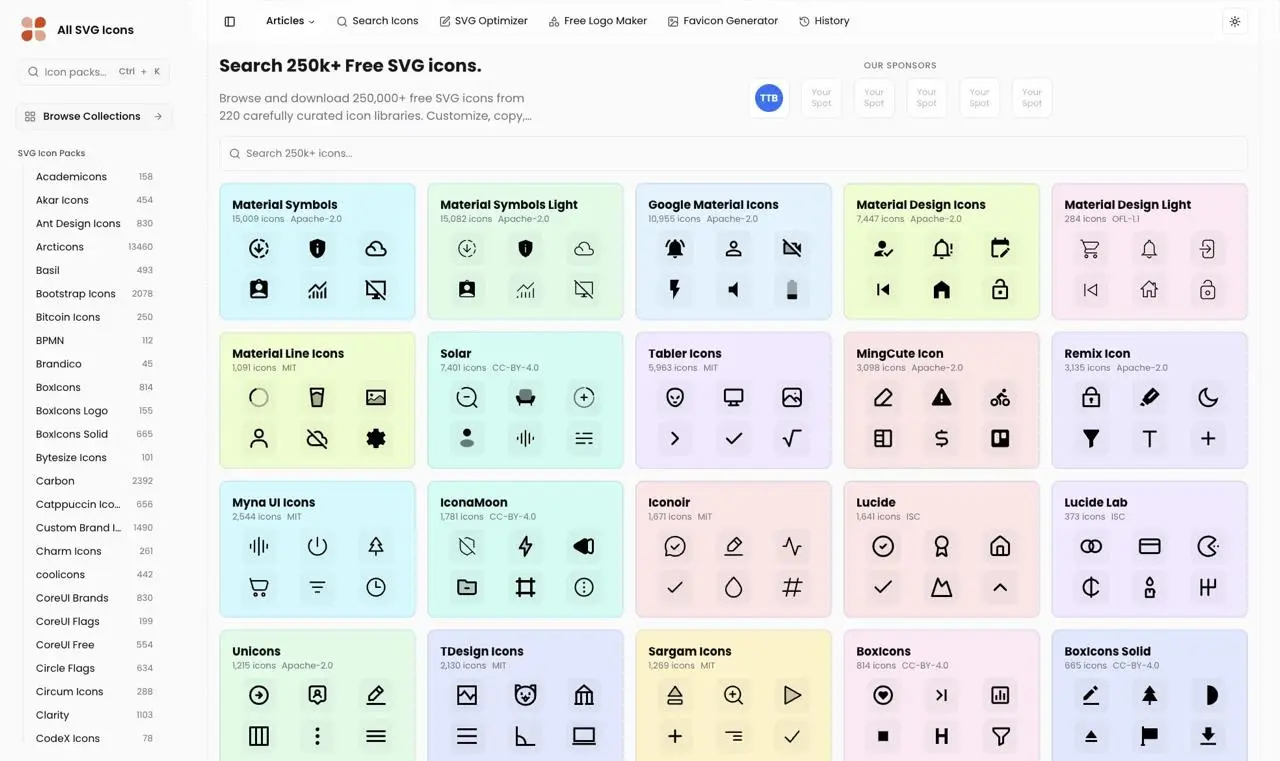Click Material Line Icons image icon
The height and width of the screenshot is (761, 1280).
(x=376, y=398)
